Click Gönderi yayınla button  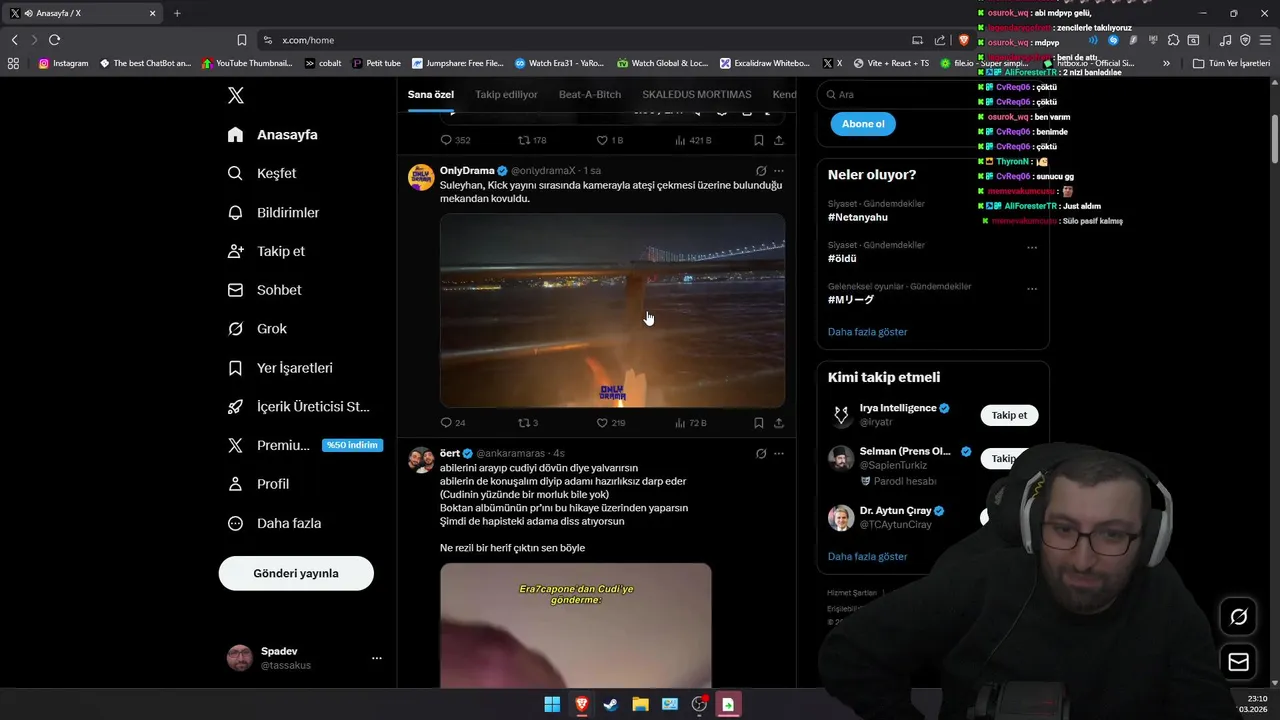pyautogui.click(x=296, y=574)
